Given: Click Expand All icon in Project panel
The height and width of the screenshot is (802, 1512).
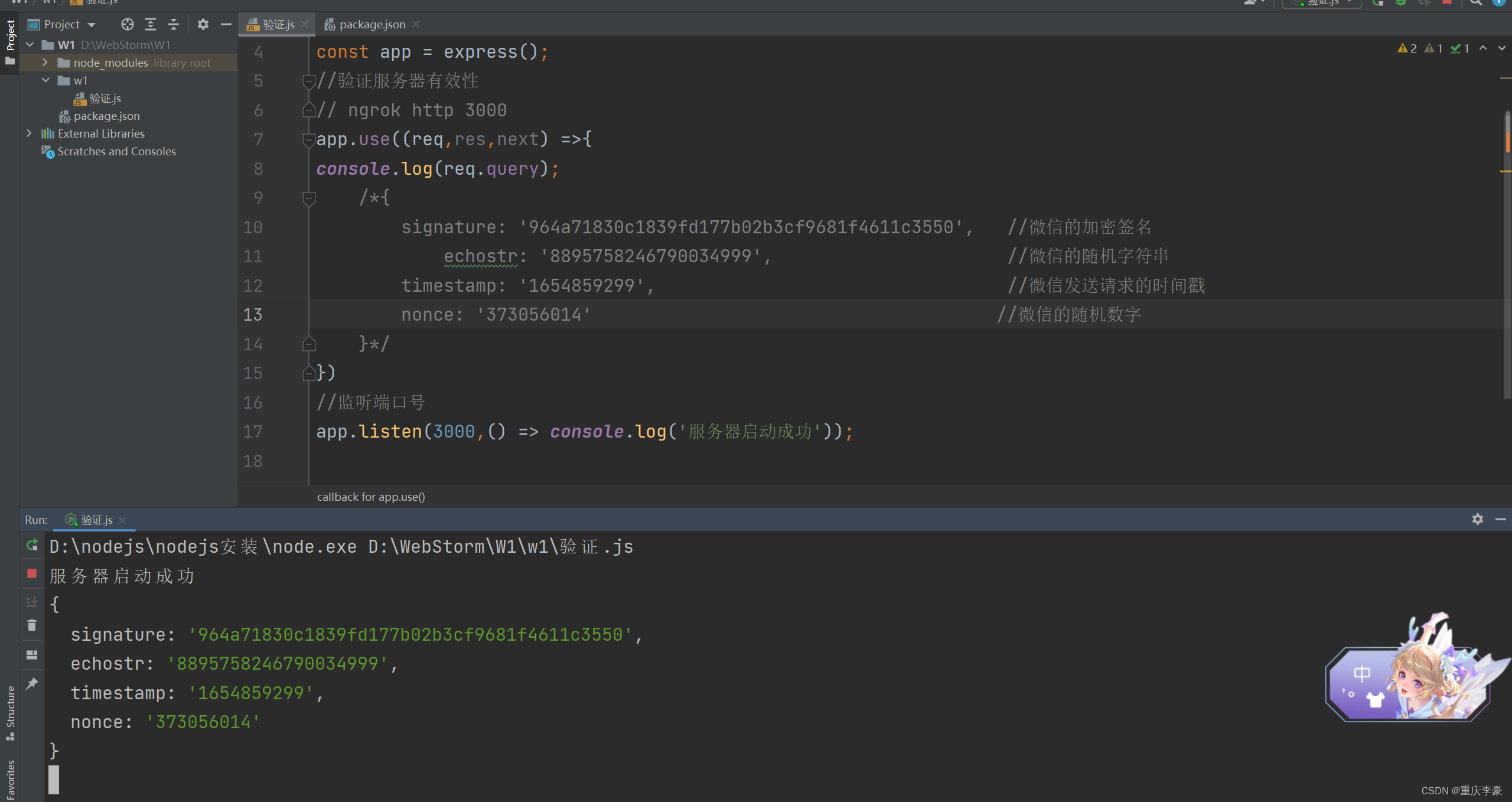Looking at the screenshot, I should point(151,24).
